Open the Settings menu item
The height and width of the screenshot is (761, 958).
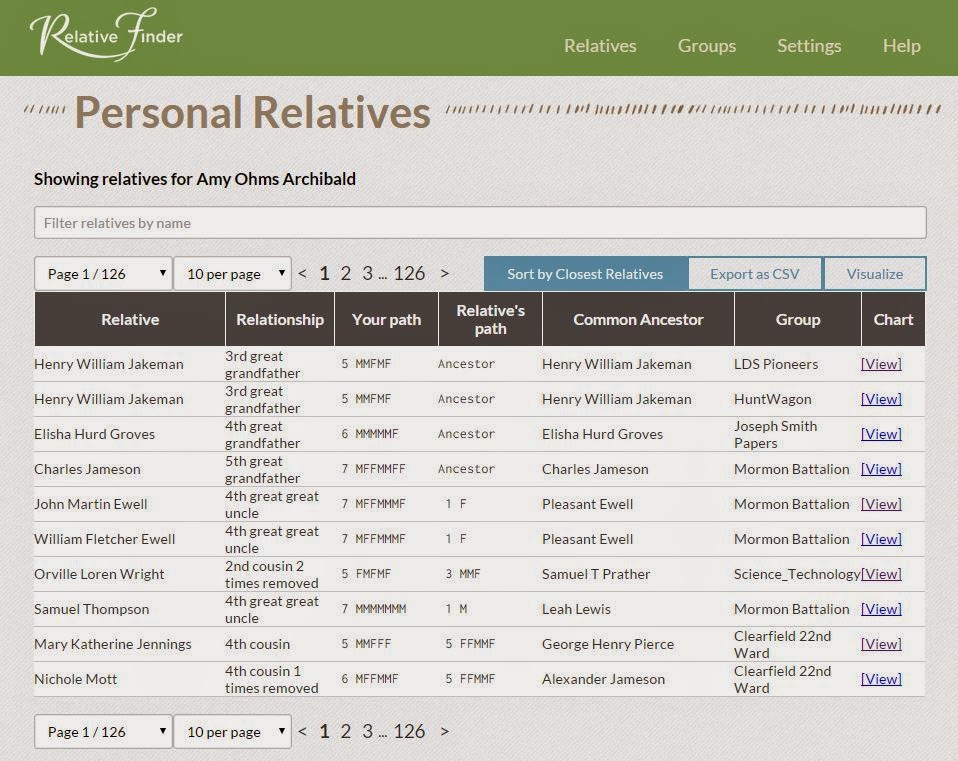(808, 45)
